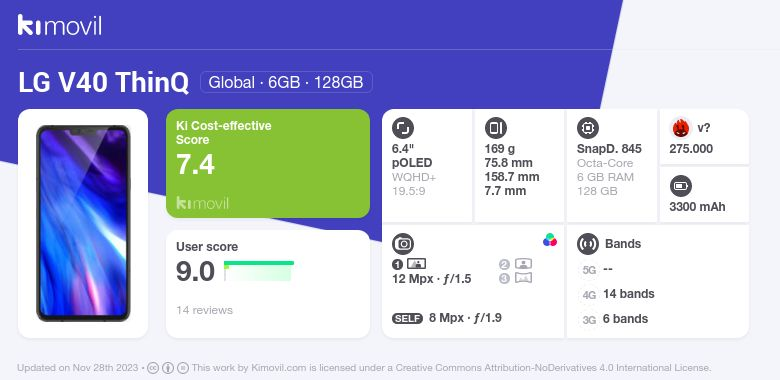Click the display size icon above 6.4"

[x=402, y=128]
